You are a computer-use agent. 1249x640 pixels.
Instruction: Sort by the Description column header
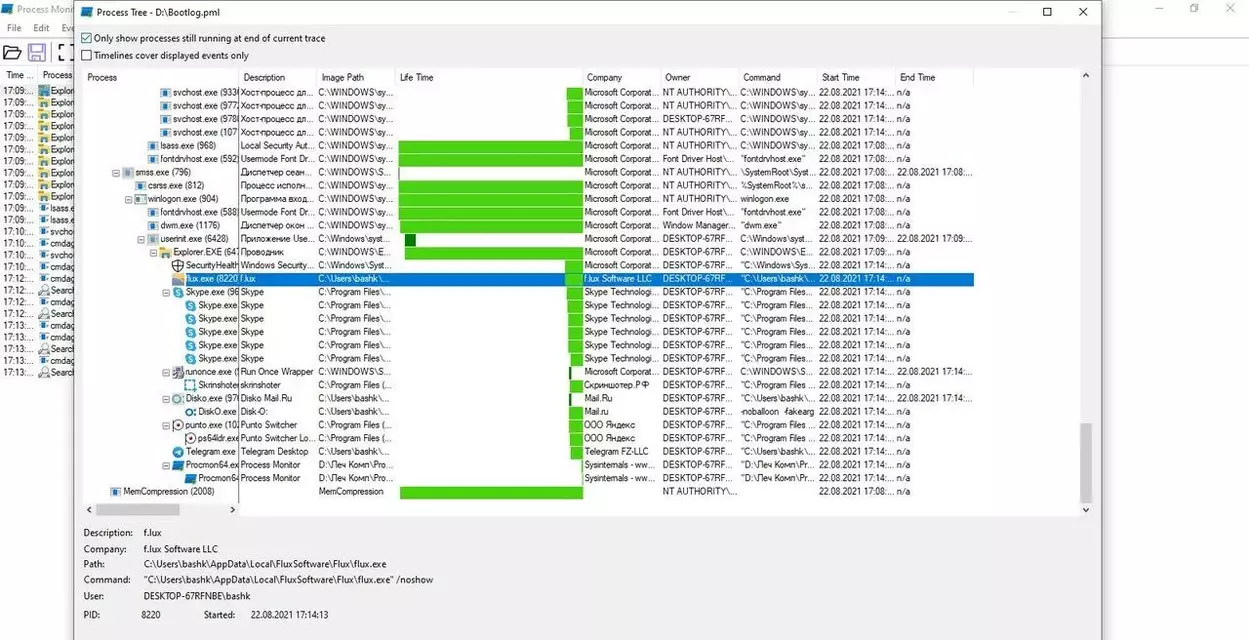[277, 77]
